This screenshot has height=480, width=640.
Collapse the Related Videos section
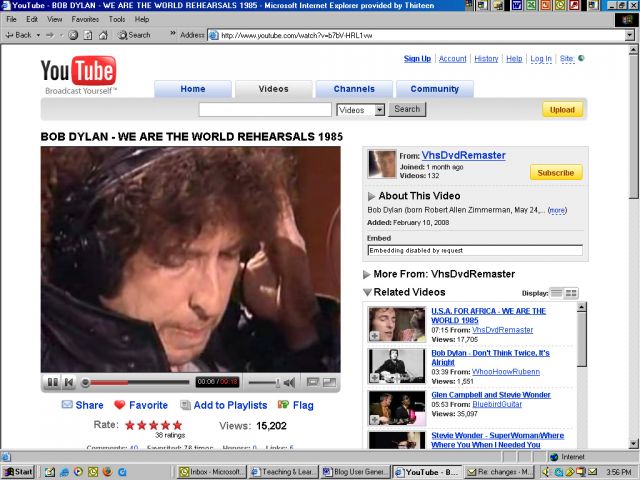[367, 292]
